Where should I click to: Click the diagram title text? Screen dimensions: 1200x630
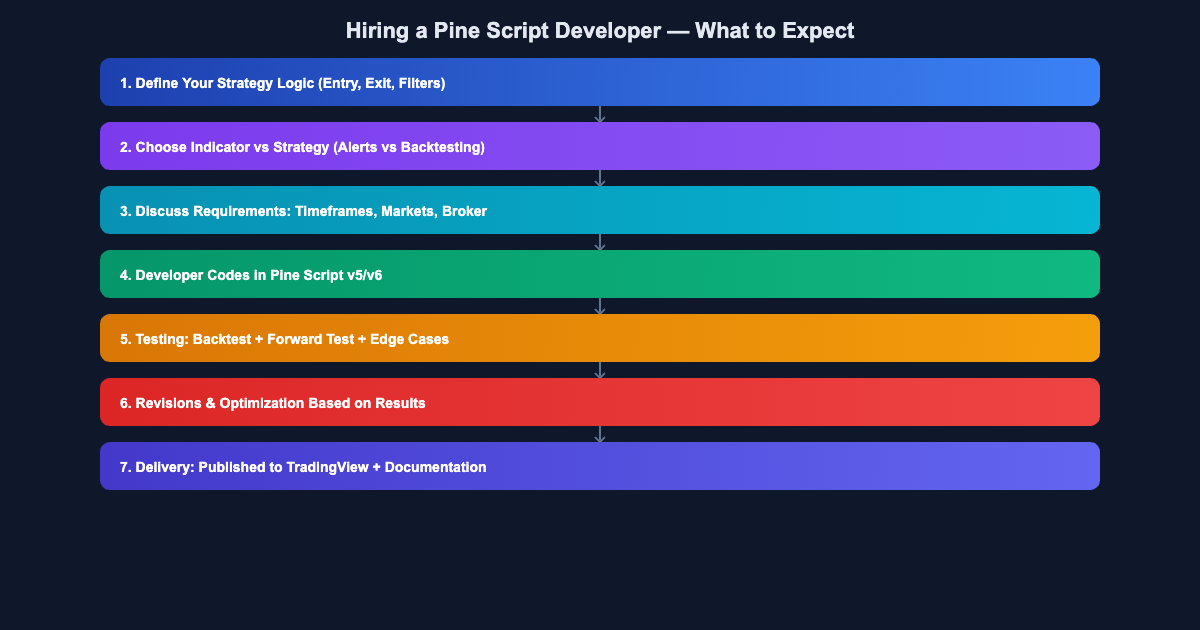pyautogui.click(x=600, y=31)
